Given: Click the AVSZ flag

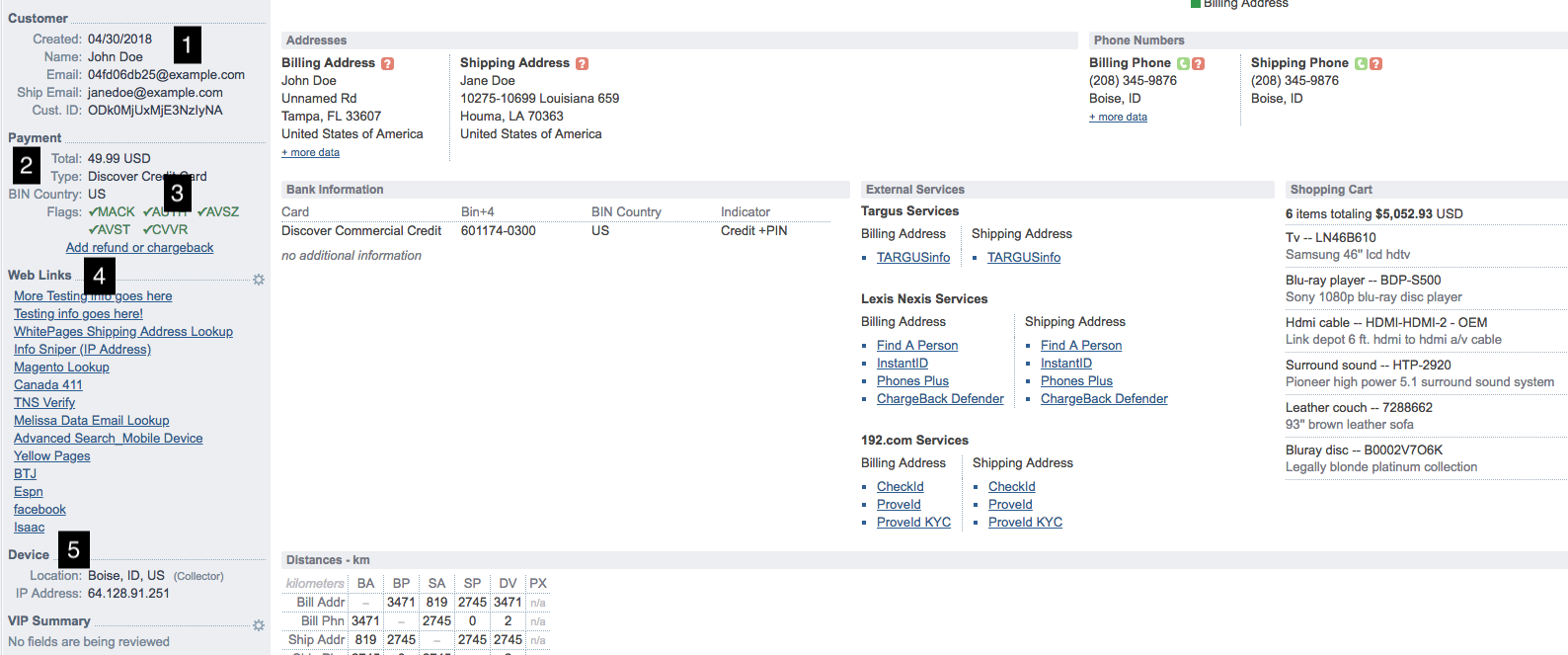Looking at the screenshot, I should click(x=218, y=212).
